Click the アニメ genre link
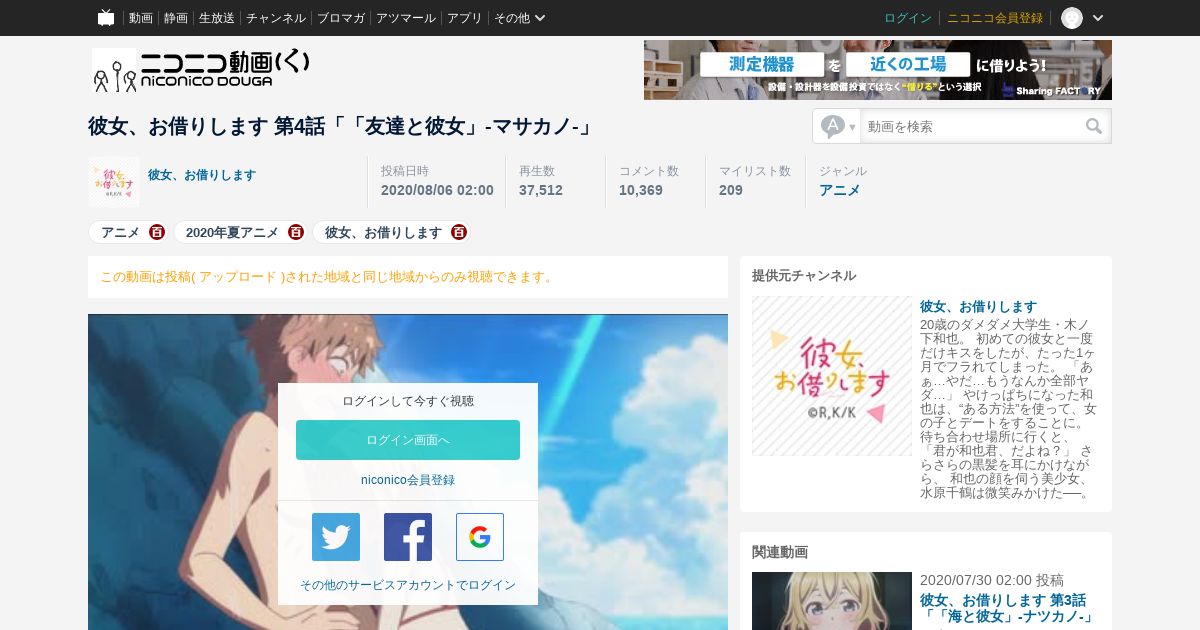 (840, 190)
